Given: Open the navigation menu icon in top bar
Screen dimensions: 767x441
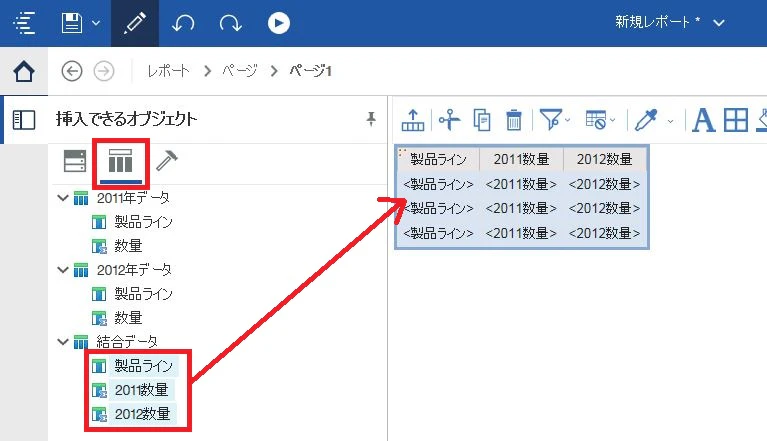Looking at the screenshot, I should tap(23, 23).
